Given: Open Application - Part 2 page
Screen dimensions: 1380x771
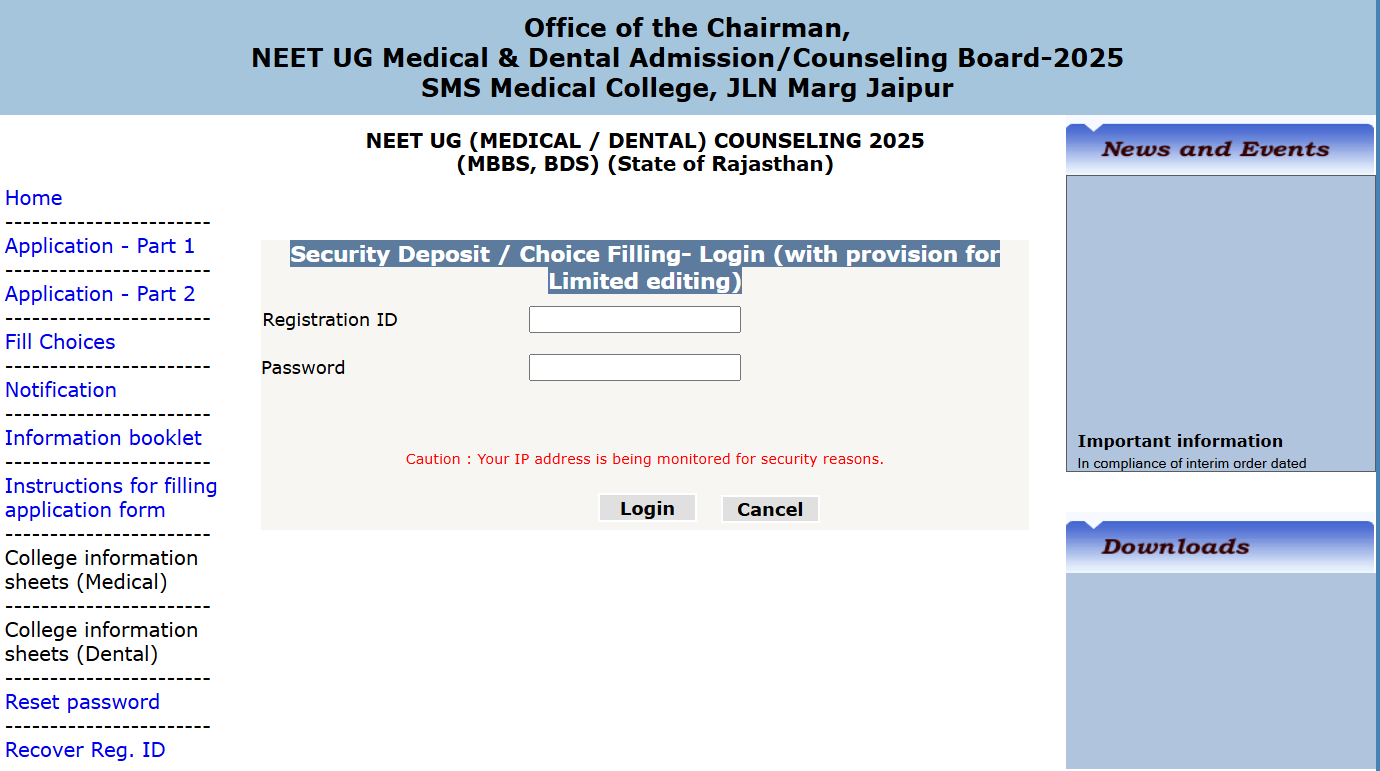Looking at the screenshot, I should (100, 294).
